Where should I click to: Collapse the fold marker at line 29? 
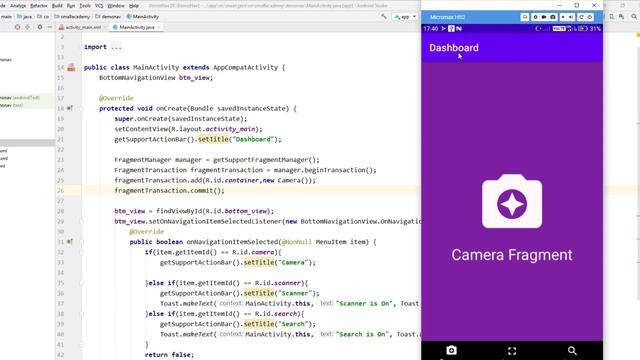click(81, 221)
